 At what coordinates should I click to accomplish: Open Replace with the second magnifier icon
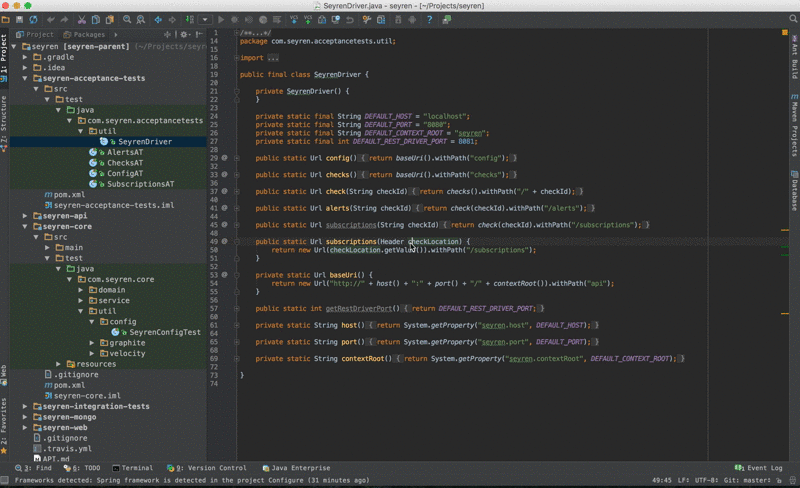point(141,19)
